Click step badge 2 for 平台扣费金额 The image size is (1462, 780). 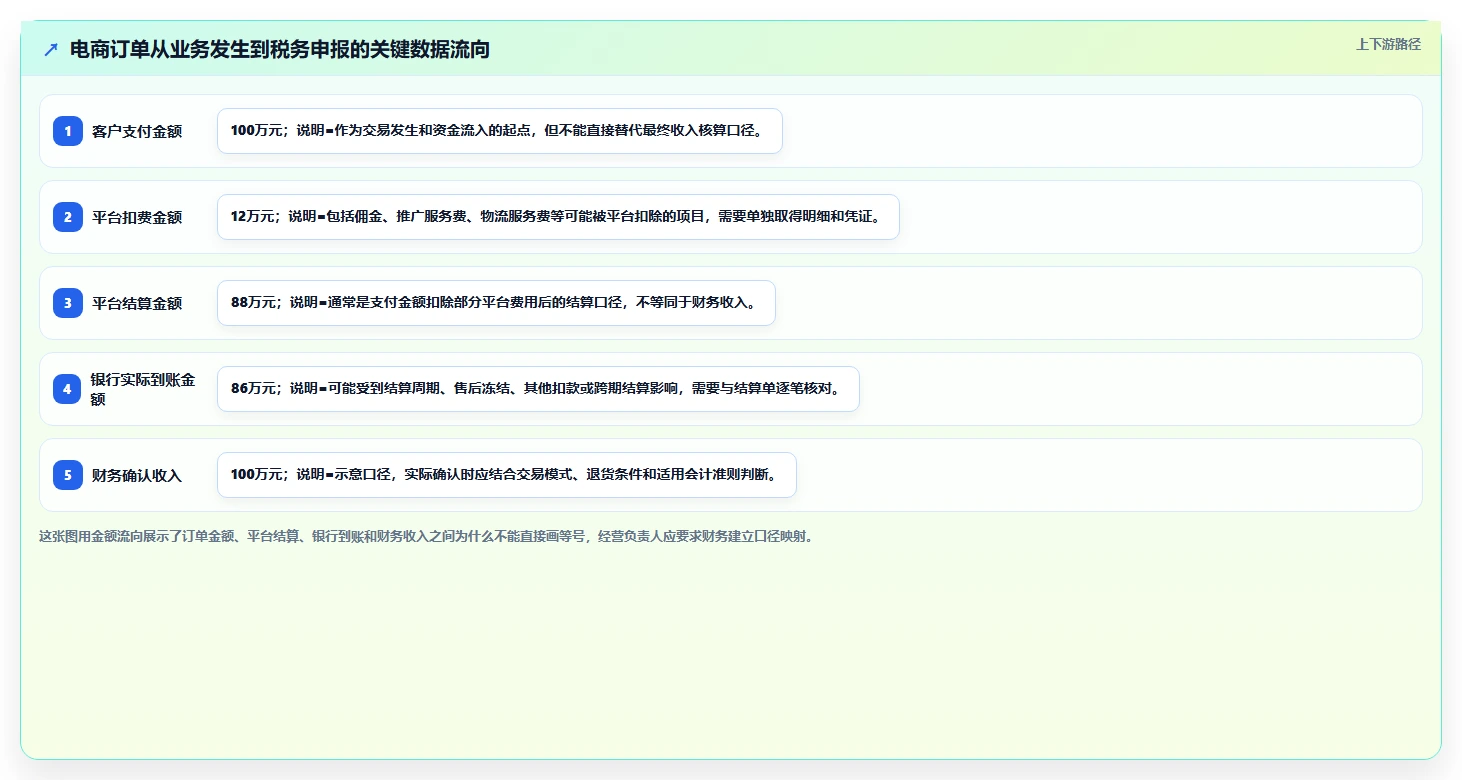68,217
